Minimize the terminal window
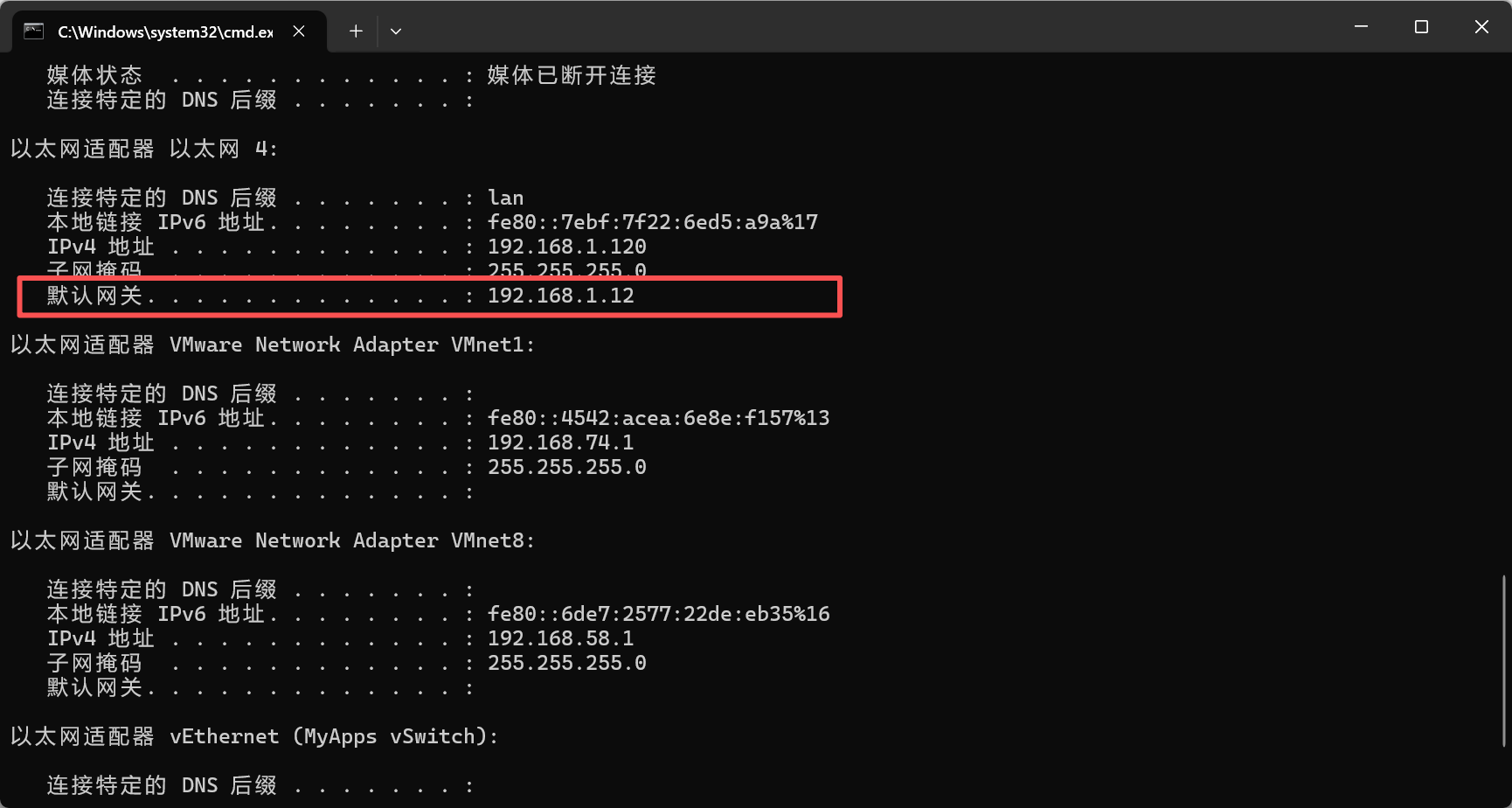The width and height of the screenshot is (1512, 808). click(1361, 27)
